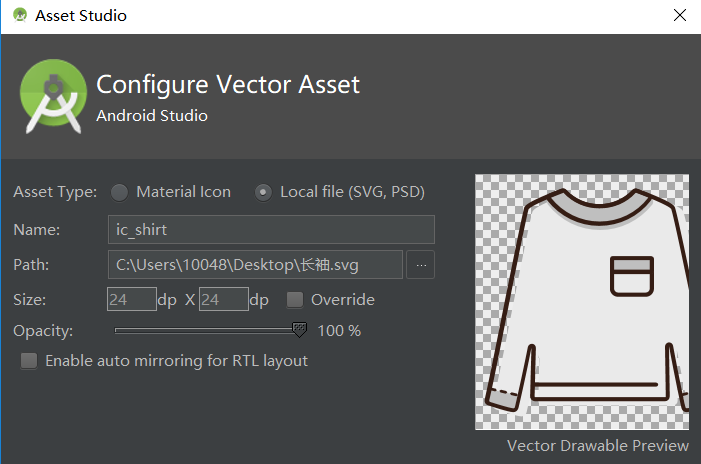Screen dimensions: 701x464
Task: Click the shirt vector drawable preview
Action: click(x=582, y=302)
